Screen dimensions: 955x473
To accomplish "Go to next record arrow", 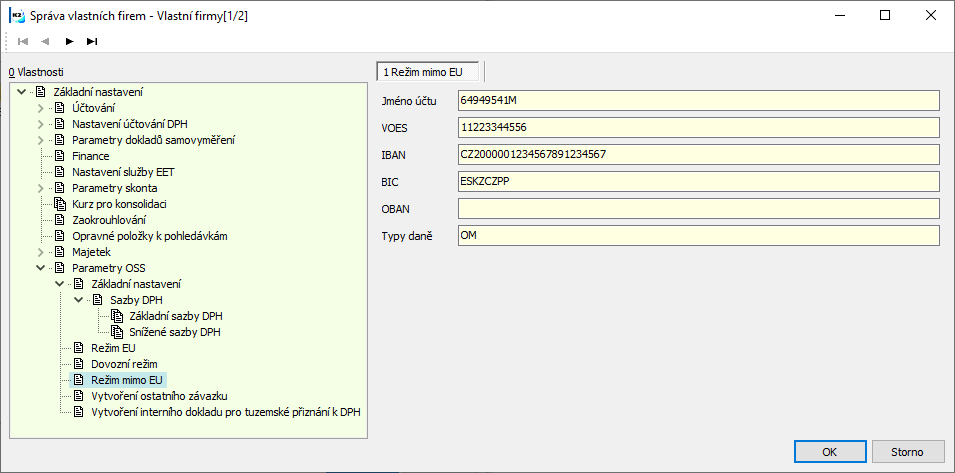I will click(69, 41).
